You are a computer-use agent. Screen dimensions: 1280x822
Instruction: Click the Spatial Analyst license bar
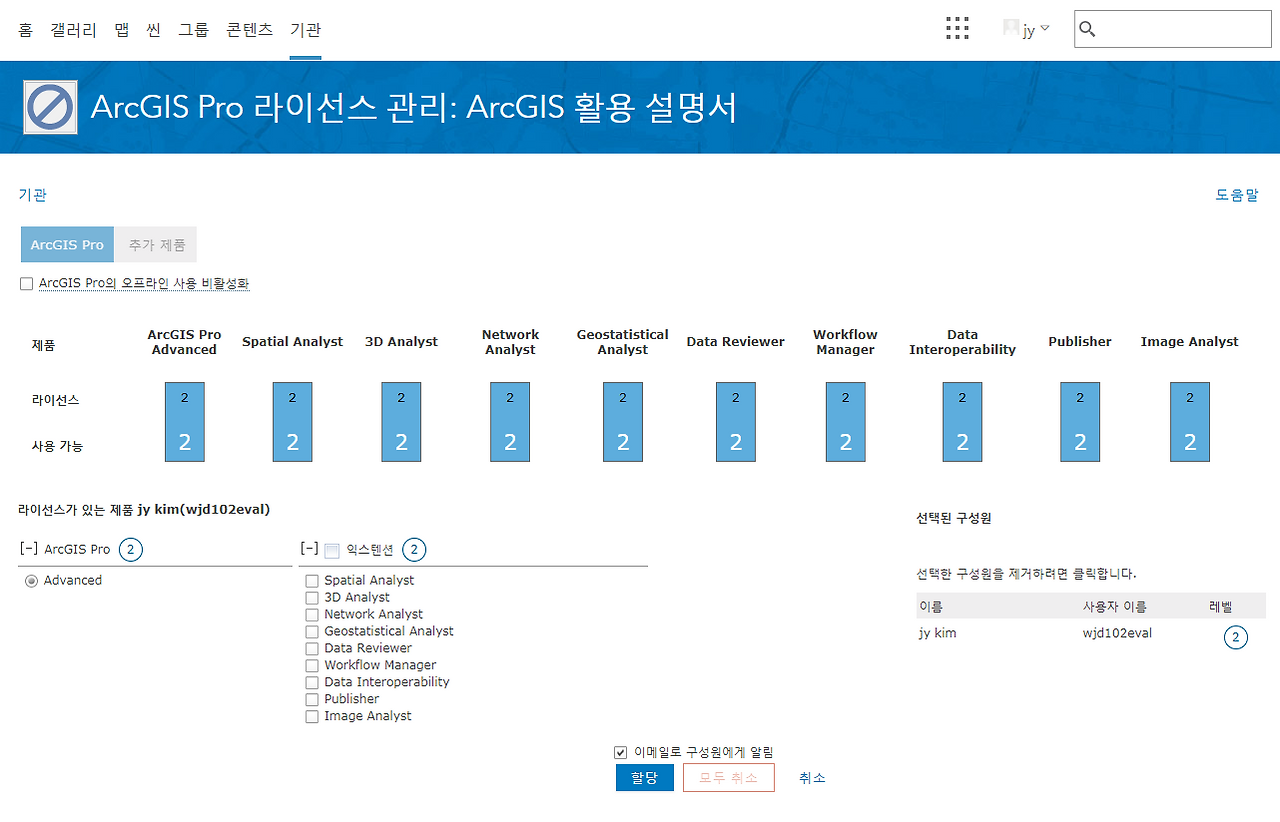point(293,422)
